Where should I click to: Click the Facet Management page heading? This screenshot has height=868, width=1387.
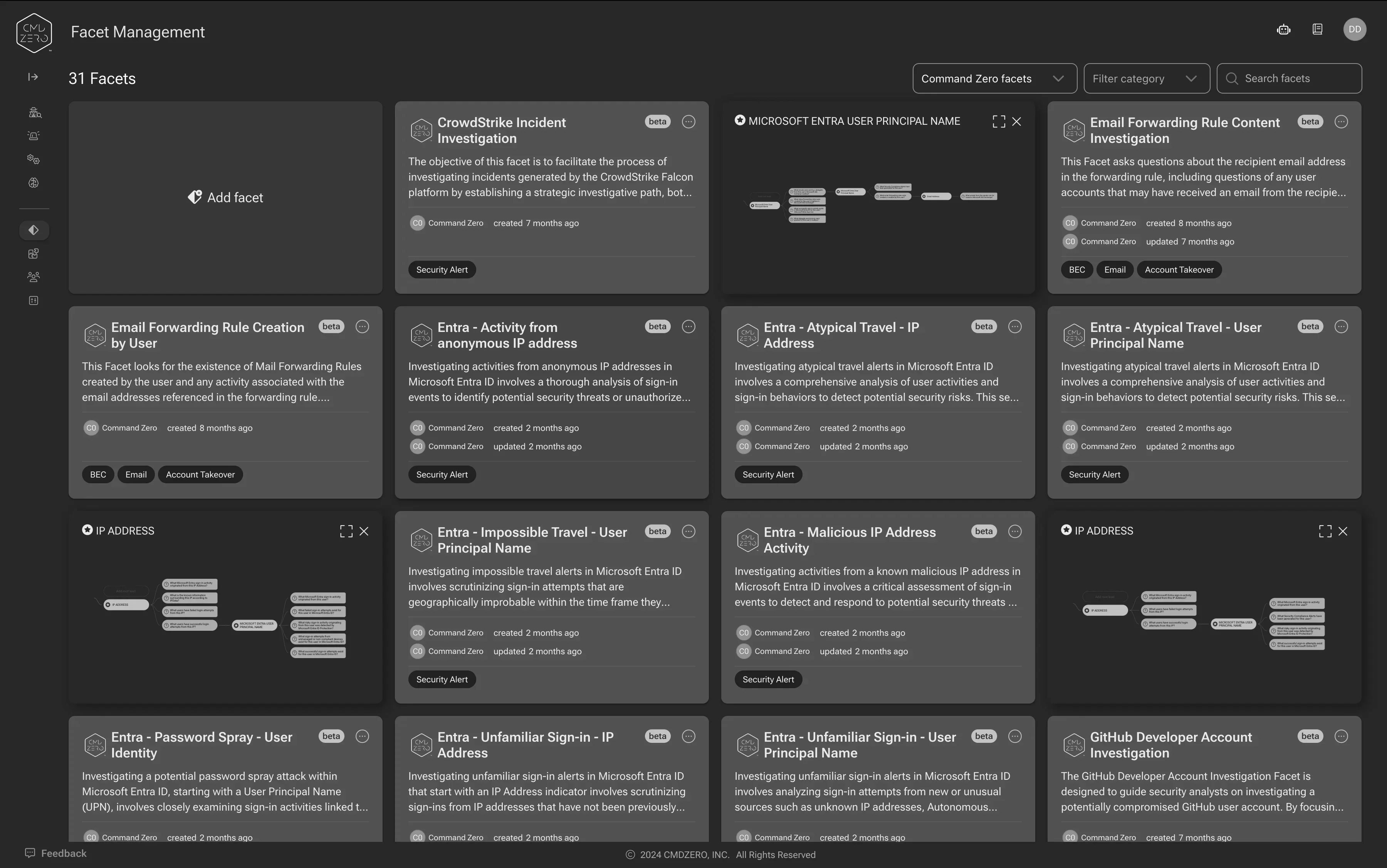pos(138,32)
